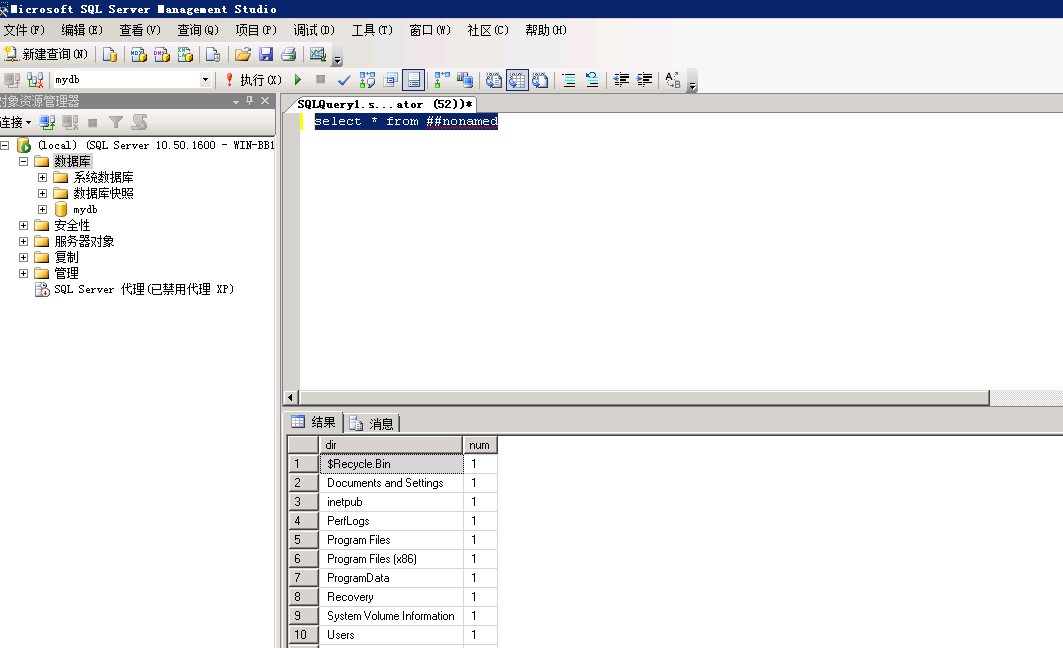Click the Print icon in the toolbar

[289, 55]
